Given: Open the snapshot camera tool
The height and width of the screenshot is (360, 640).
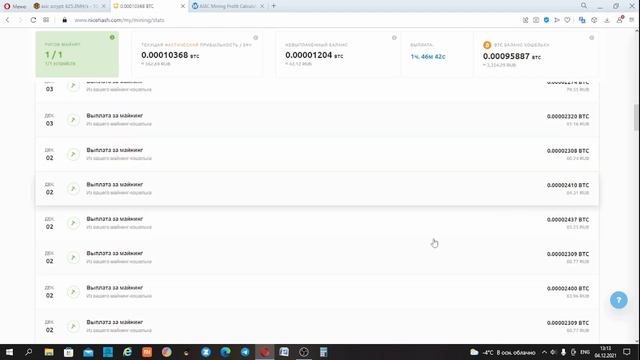Looking at the screenshot, I should pos(536,20).
